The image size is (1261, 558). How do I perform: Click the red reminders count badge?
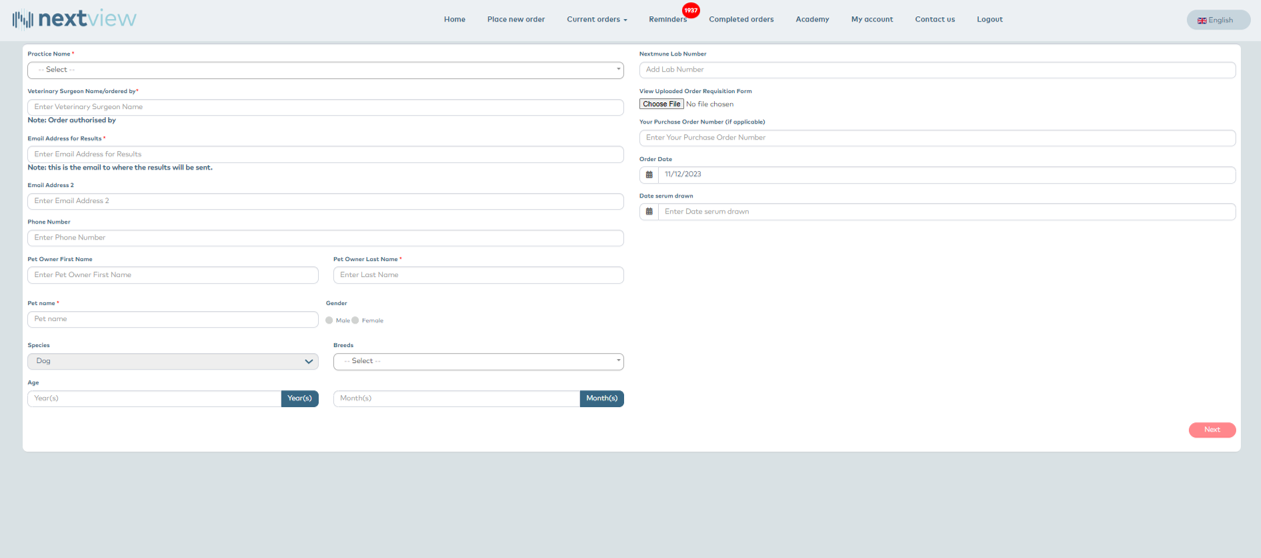point(690,10)
